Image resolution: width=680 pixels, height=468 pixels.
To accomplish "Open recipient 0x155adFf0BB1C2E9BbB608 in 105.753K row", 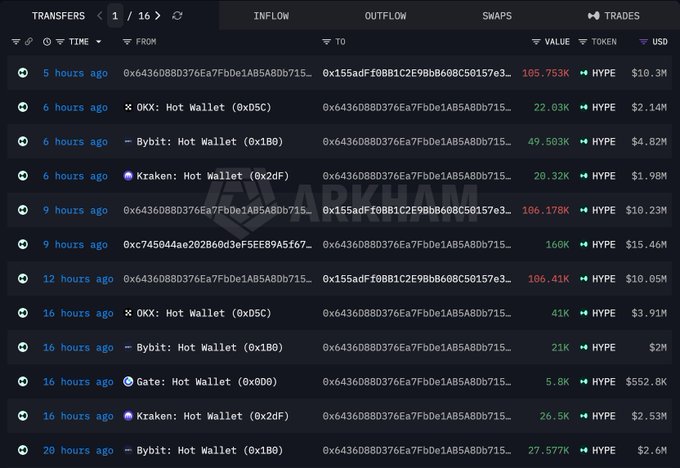I will point(417,73).
